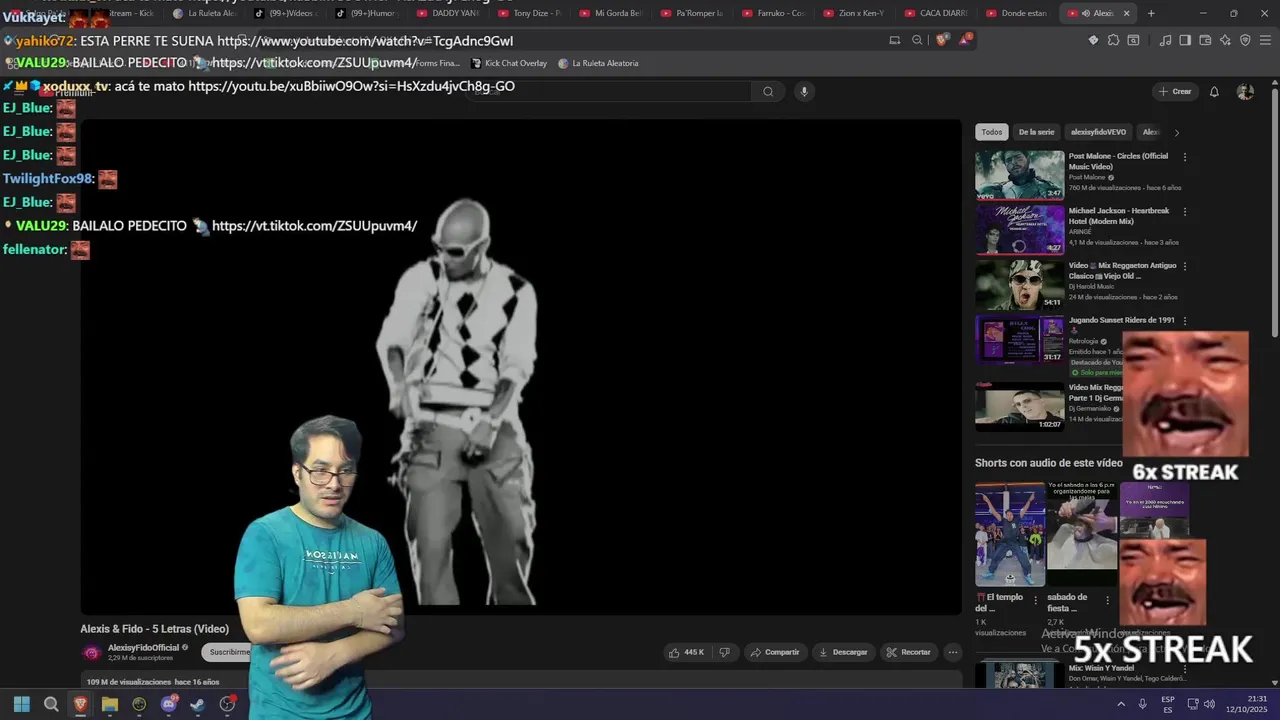The image size is (1280, 720).
Task: Open Discord taskbar icon
Action: click(x=169, y=704)
